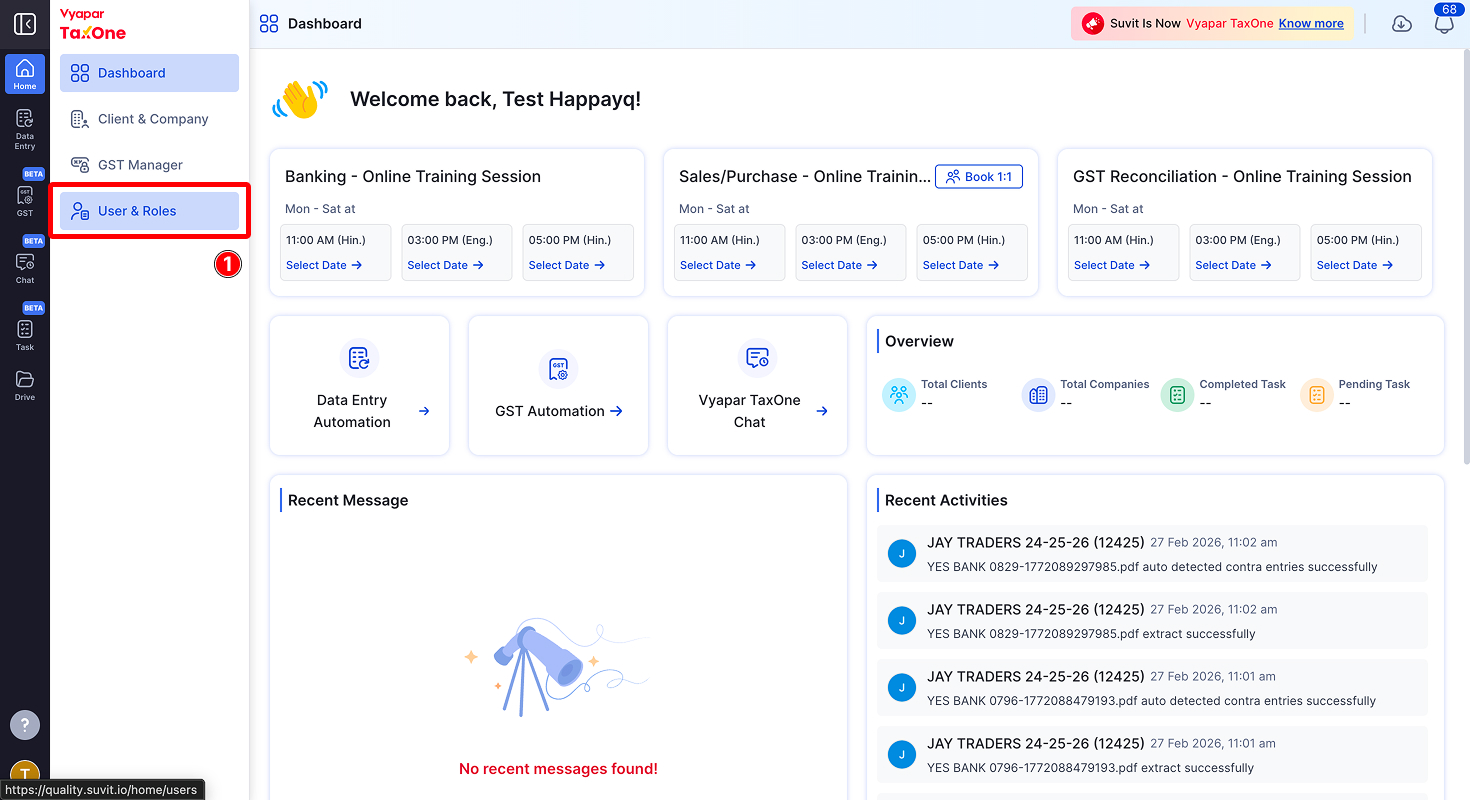This screenshot has height=800, width=1470.
Task: Open the 11:02 am contra entries activity
Action: tap(1152, 554)
